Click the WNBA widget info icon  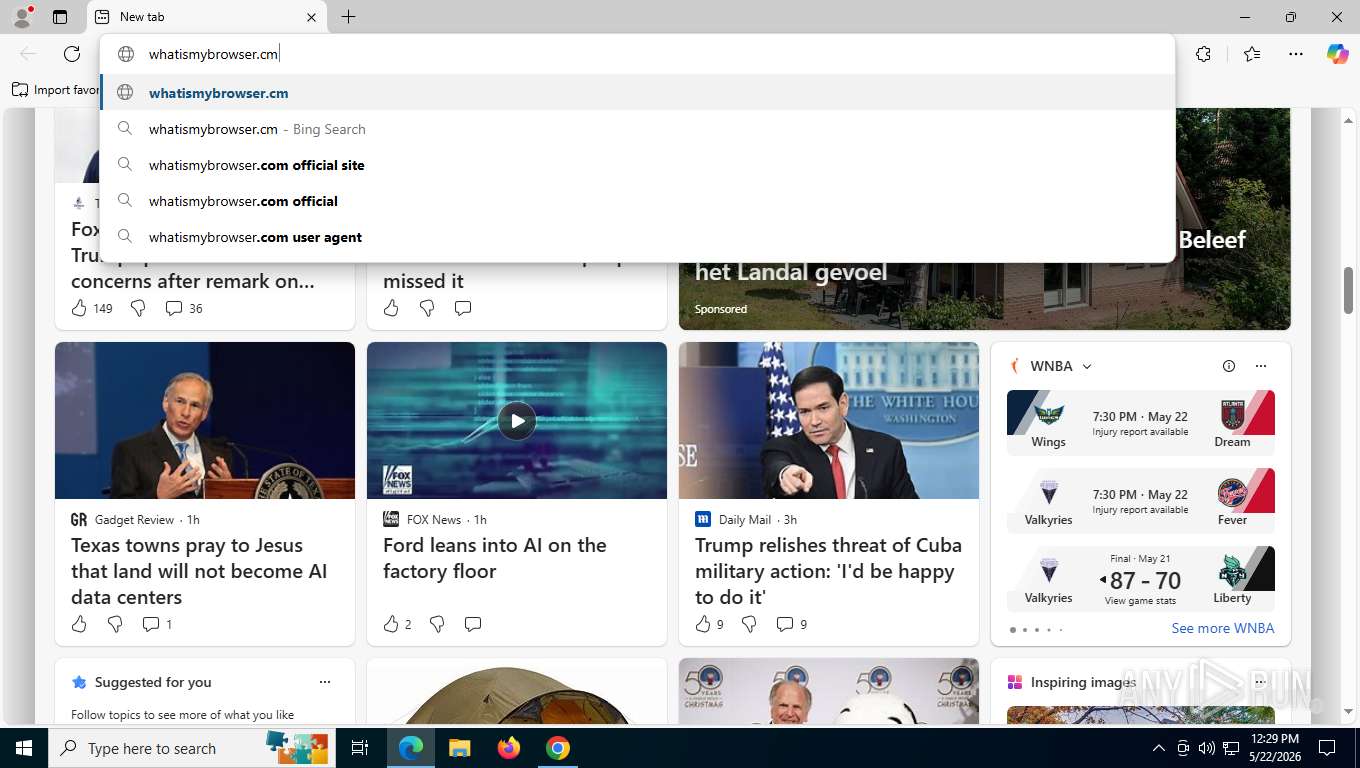pos(1229,366)
